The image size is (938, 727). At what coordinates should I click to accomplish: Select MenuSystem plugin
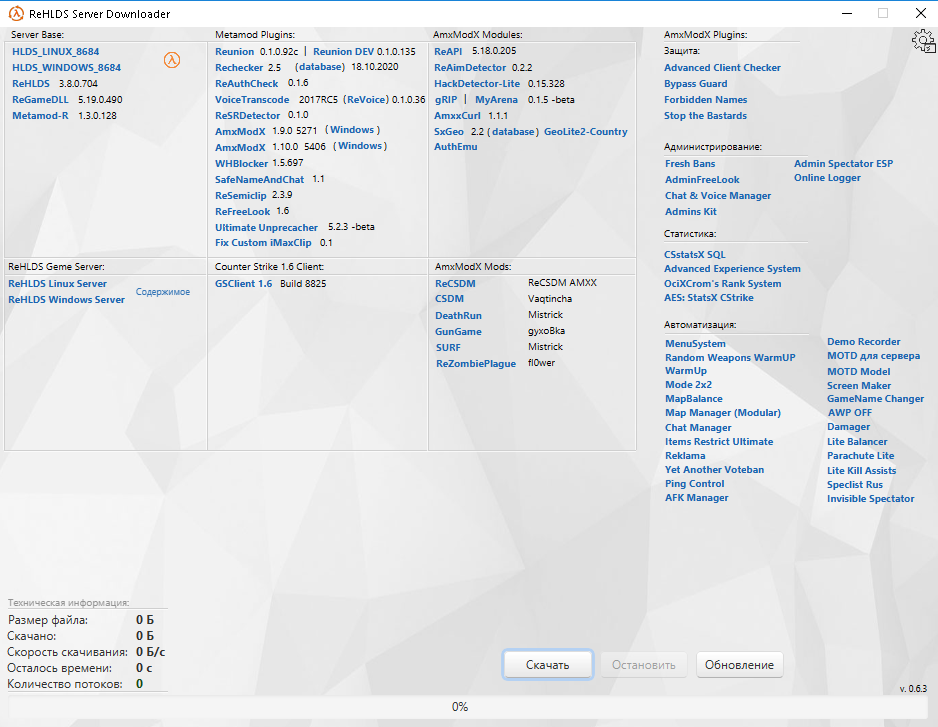[x=695, y=343]
